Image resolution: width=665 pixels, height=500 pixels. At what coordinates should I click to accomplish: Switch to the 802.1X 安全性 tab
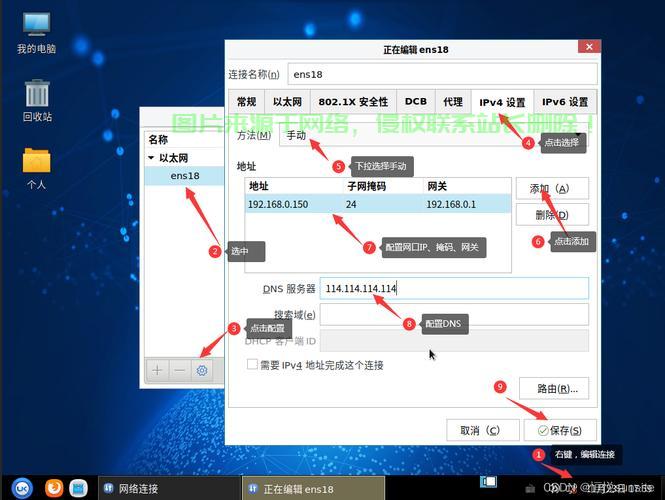click(x=352, y=102)
